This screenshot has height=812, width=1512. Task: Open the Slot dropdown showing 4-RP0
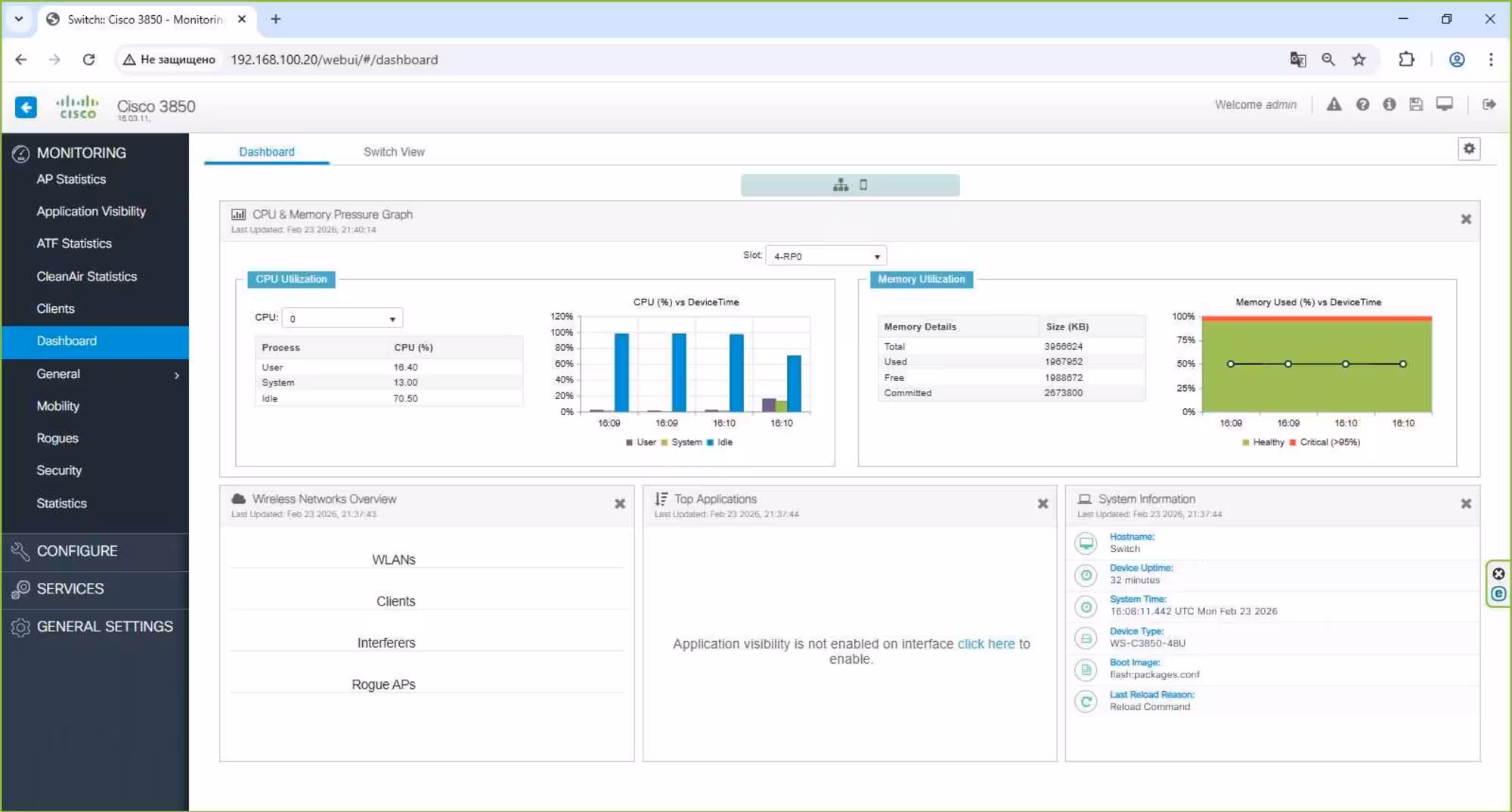pyautogui.click(x=826, y=256)
